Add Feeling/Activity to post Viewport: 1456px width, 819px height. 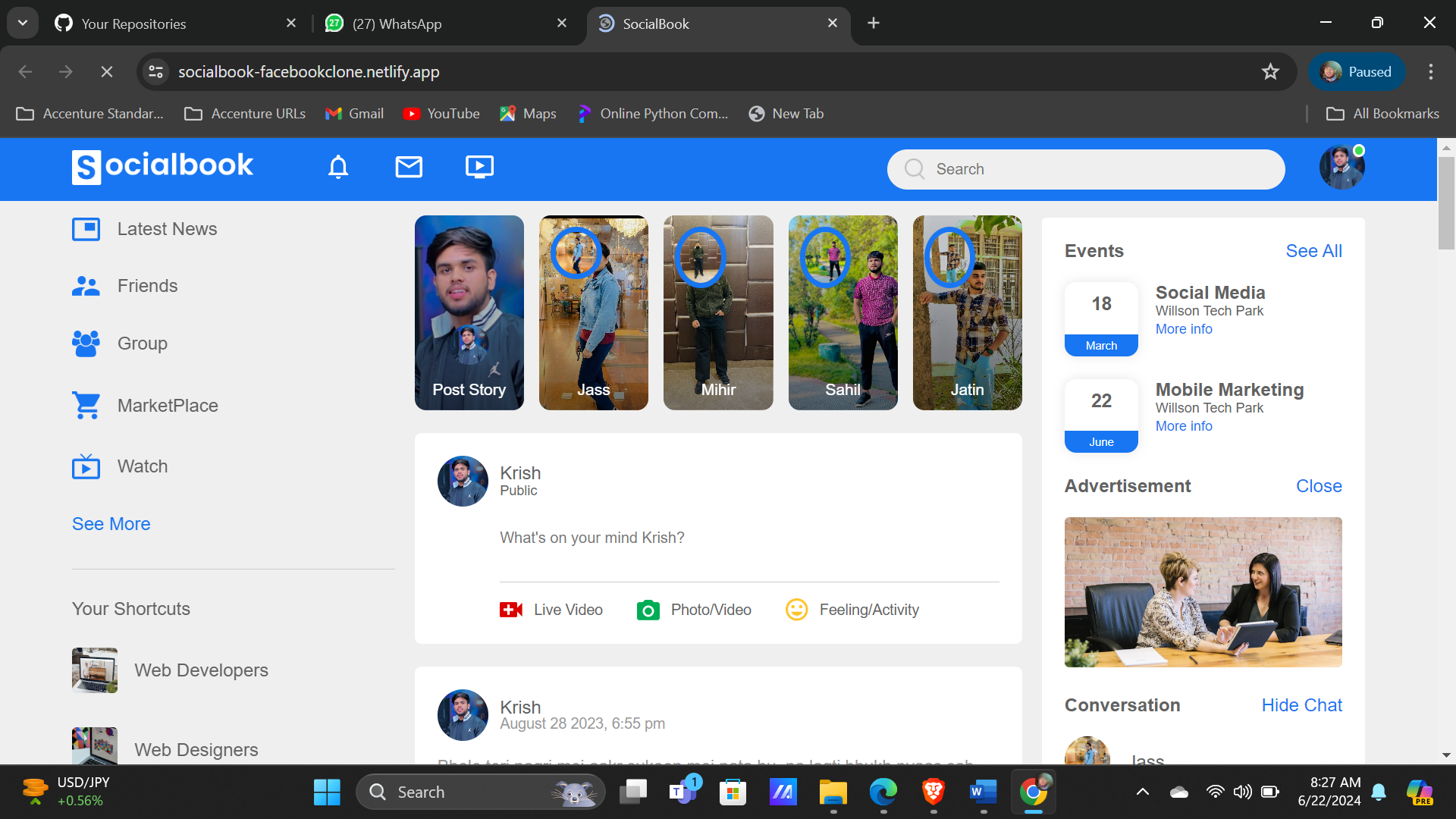click(x=852, y=610)
